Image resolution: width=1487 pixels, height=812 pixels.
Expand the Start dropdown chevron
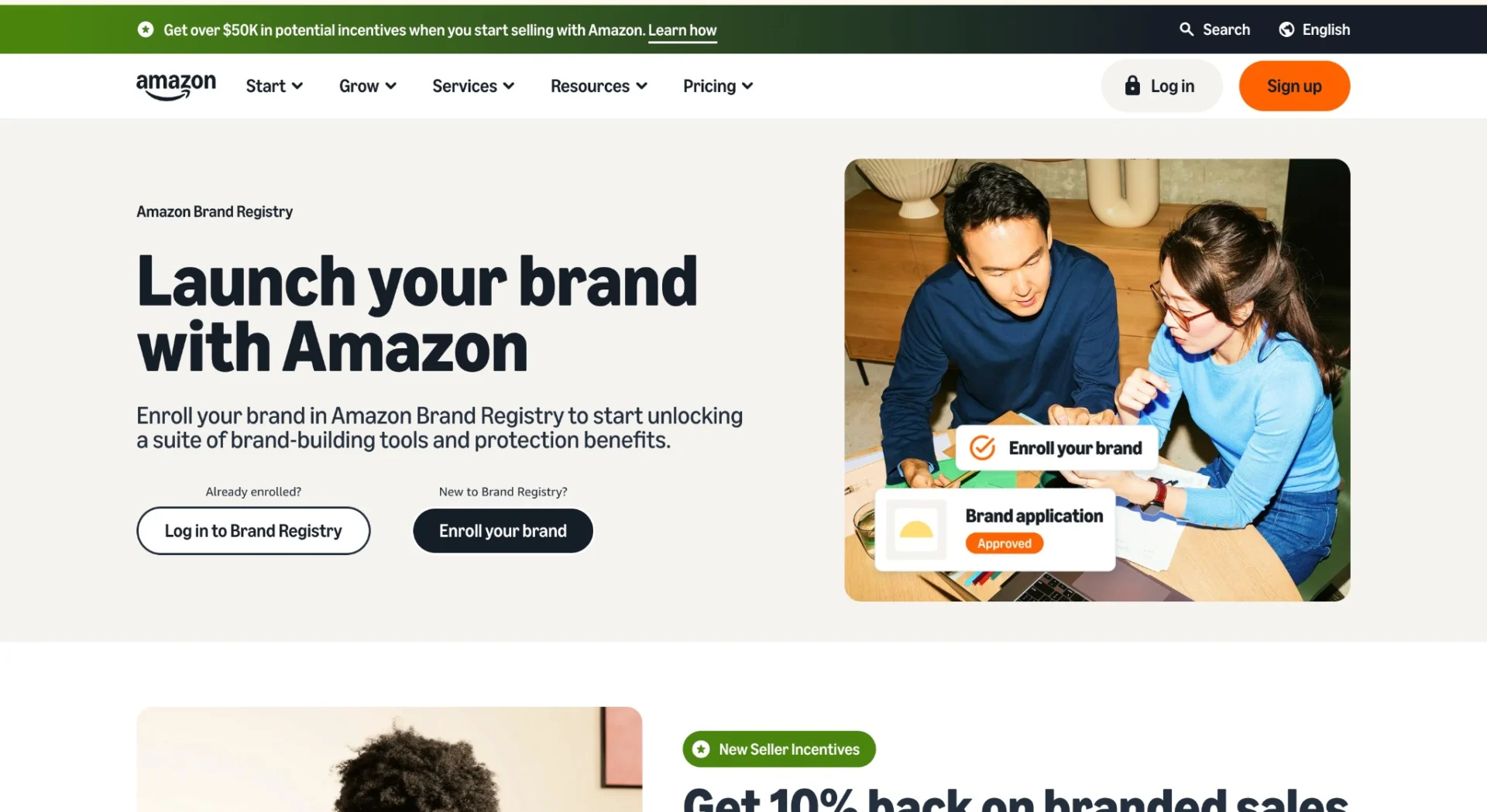(297, 86)
